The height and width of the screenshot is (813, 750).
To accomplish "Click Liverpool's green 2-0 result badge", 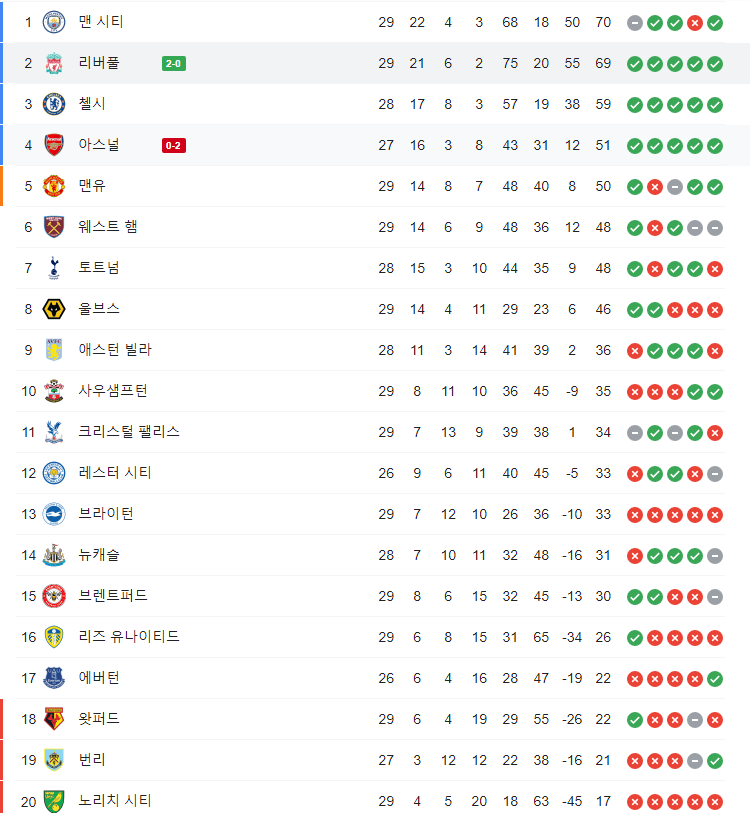I will pos(174,64).
